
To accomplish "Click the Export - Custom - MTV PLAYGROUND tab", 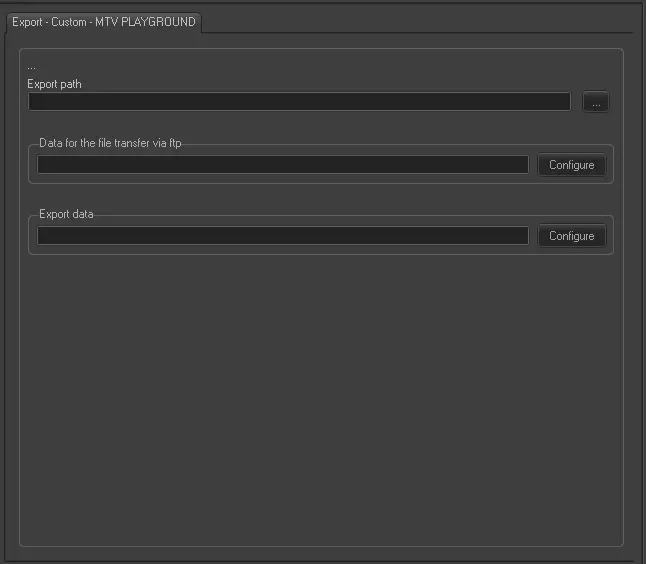I will [104, 21].
